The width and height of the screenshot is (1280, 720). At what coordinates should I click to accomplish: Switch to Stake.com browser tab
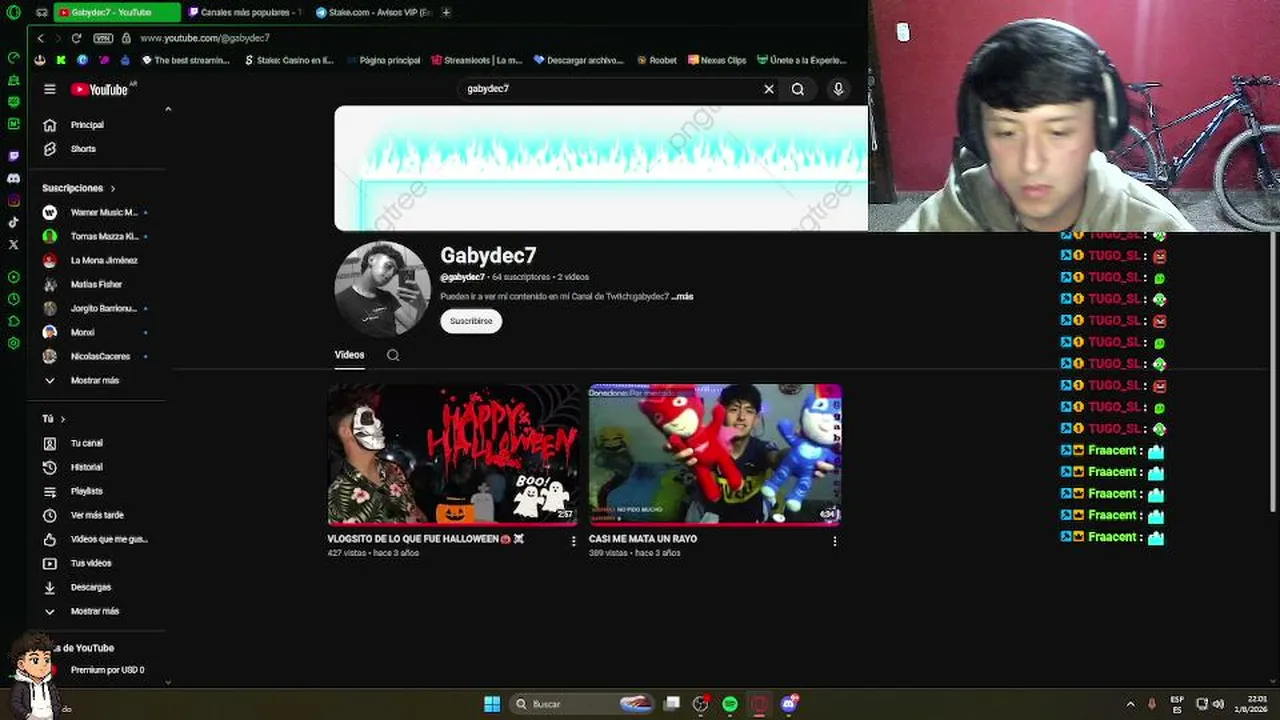pyautogui.click(x=372, y=12)
